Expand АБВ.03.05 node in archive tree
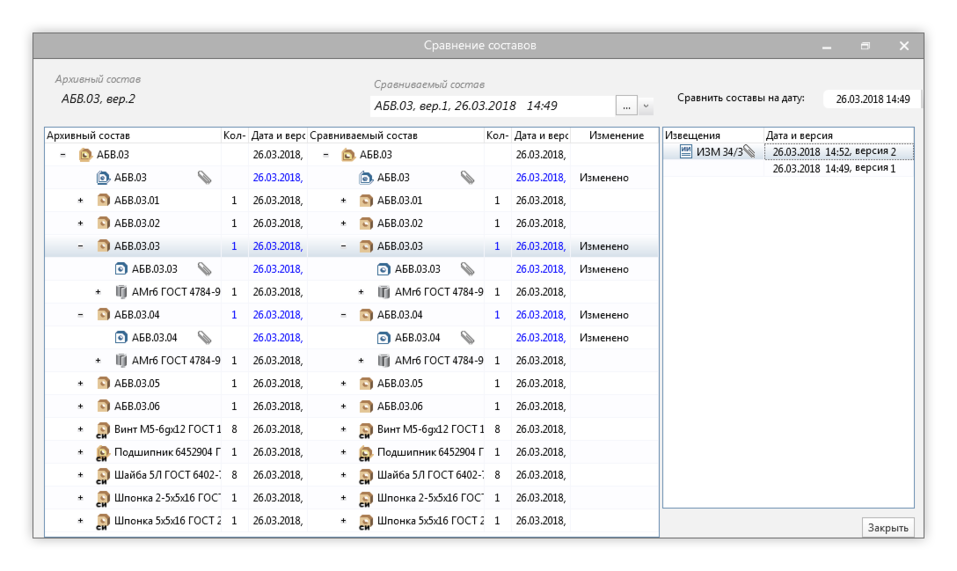957x571 pixels. click(81, 384)
